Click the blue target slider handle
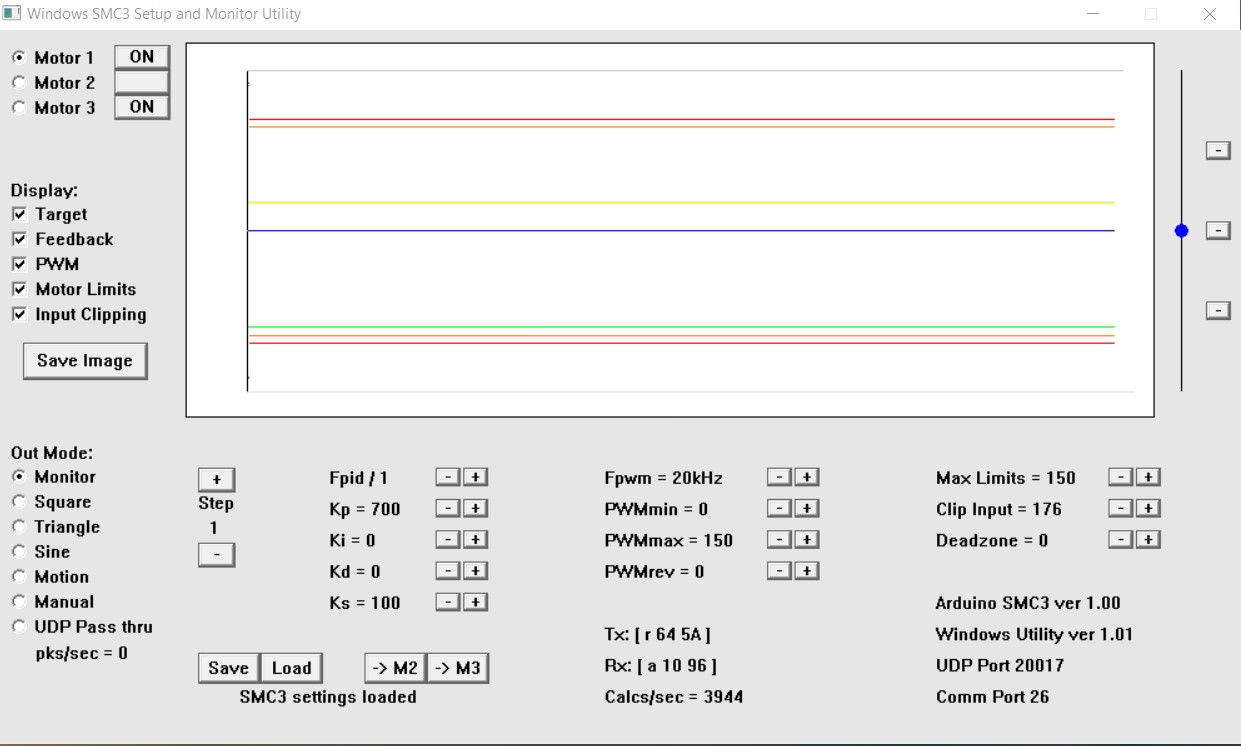 click(x=1182, y=231)
